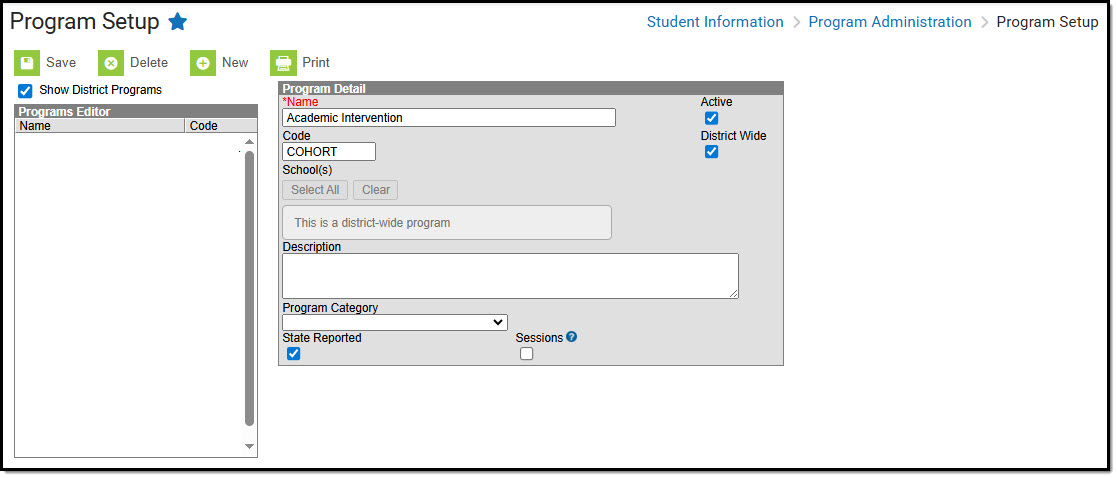Open the Program Category dropdown

[395, 322]
